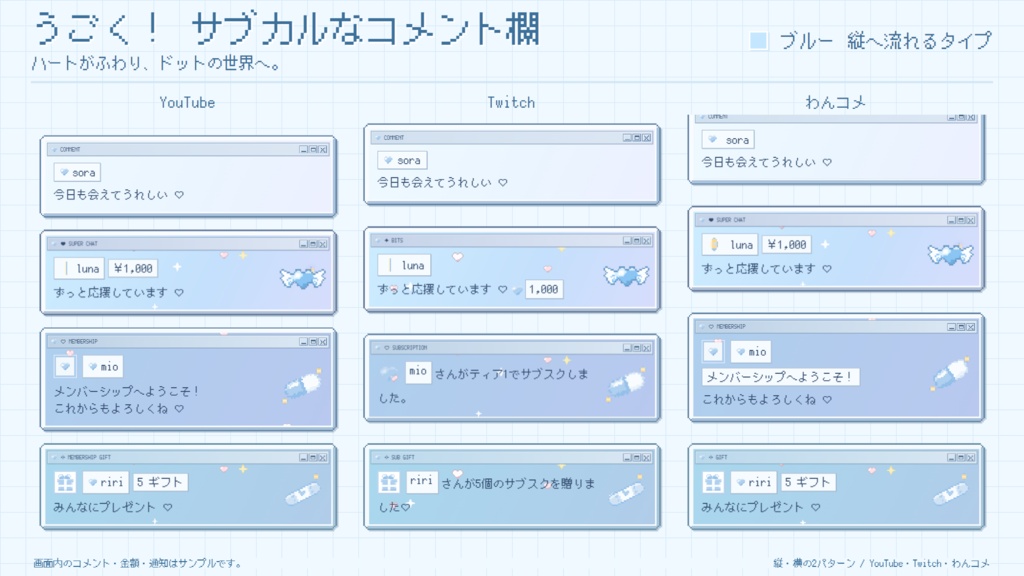Maximize the わんコメ GIFT window
Screen dimensions: 1024x576
(x=961, y=458)
